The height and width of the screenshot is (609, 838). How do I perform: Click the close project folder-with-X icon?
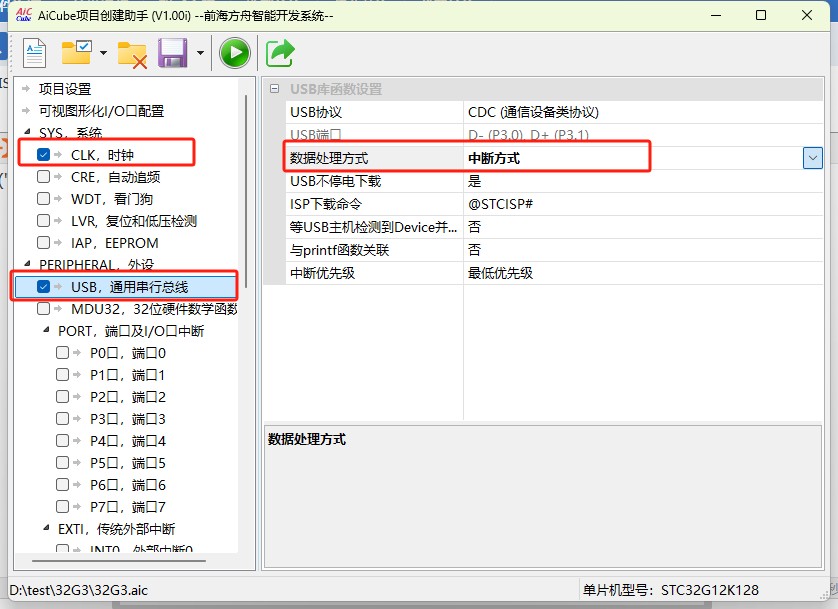click(133, 54)
